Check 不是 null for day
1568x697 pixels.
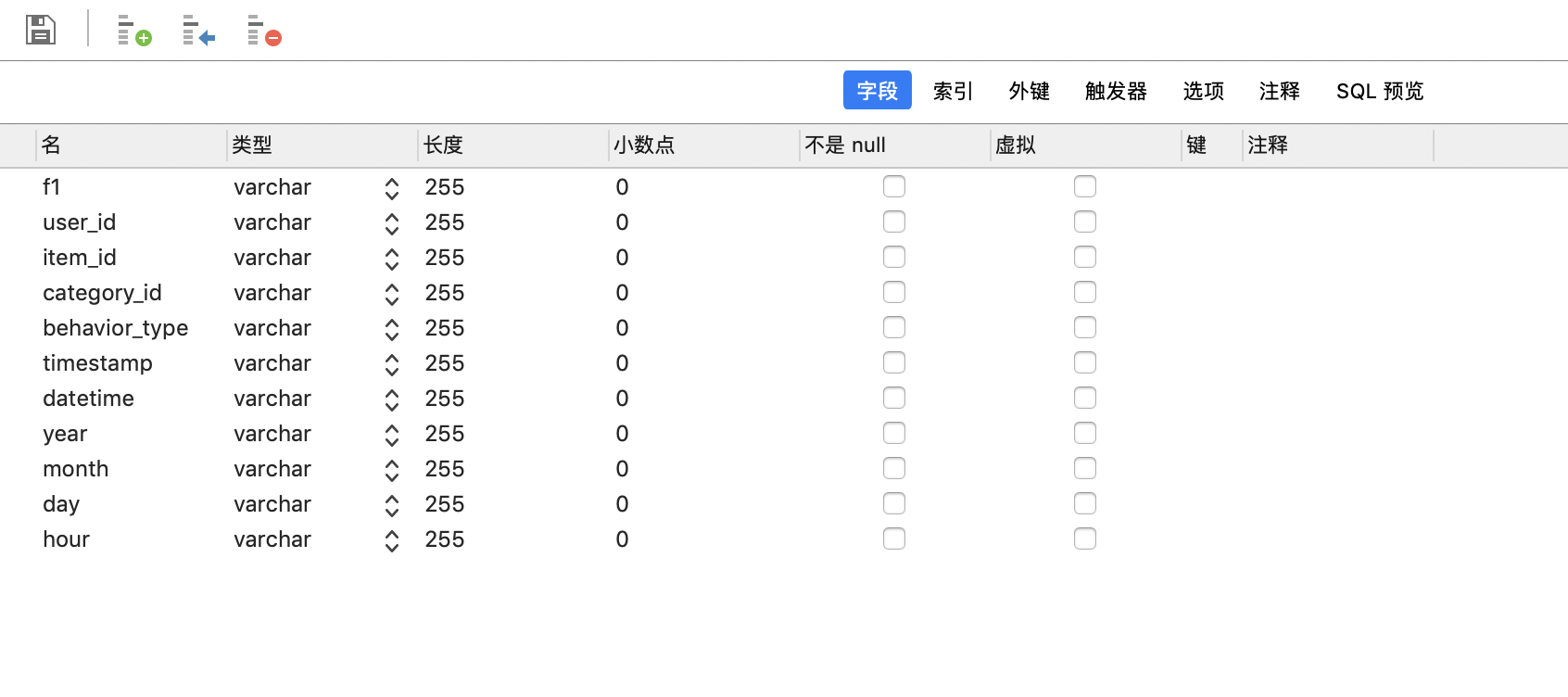[x=894, y=503]
